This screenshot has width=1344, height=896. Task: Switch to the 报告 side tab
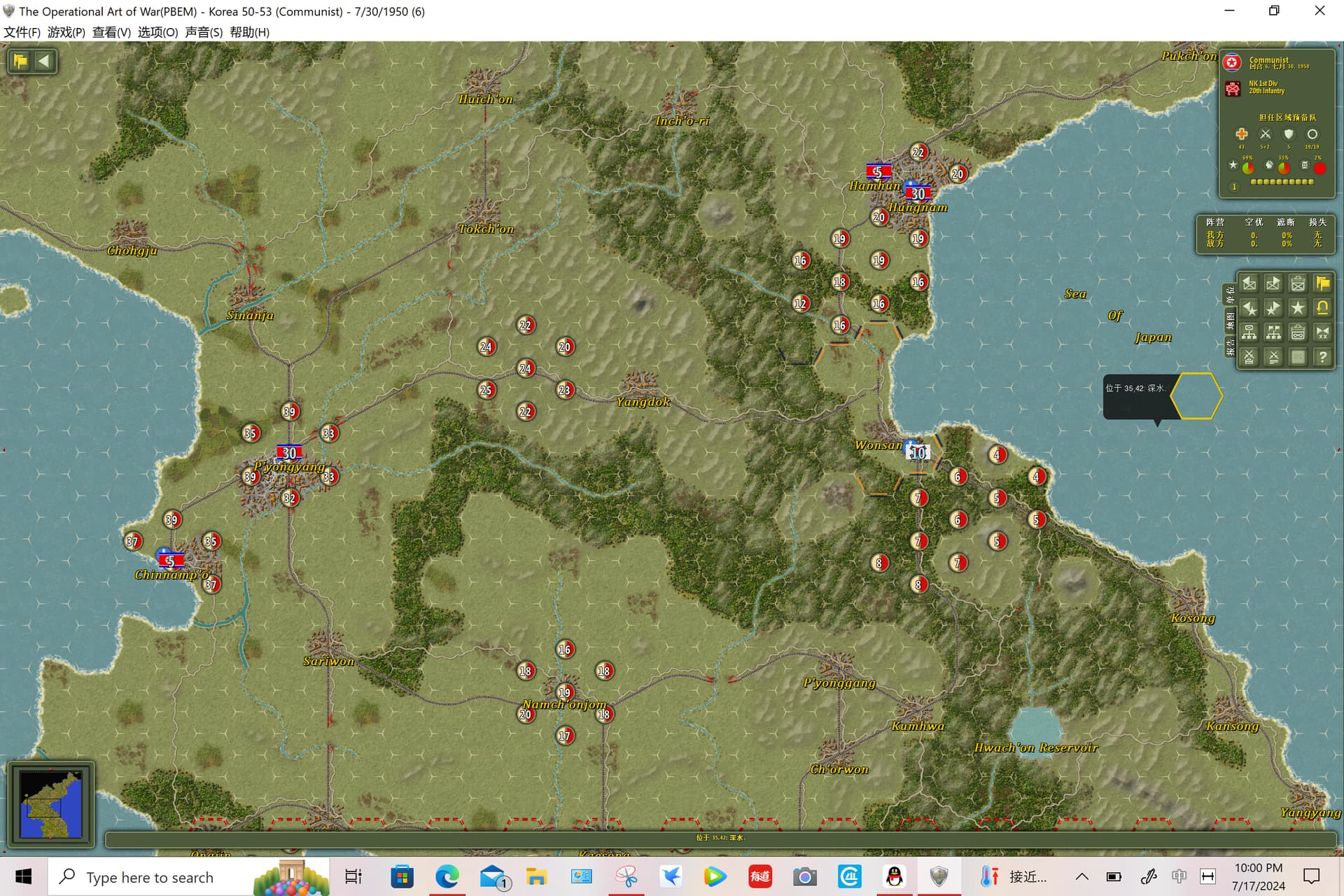pyautogui.click(x=1230, y=346)
